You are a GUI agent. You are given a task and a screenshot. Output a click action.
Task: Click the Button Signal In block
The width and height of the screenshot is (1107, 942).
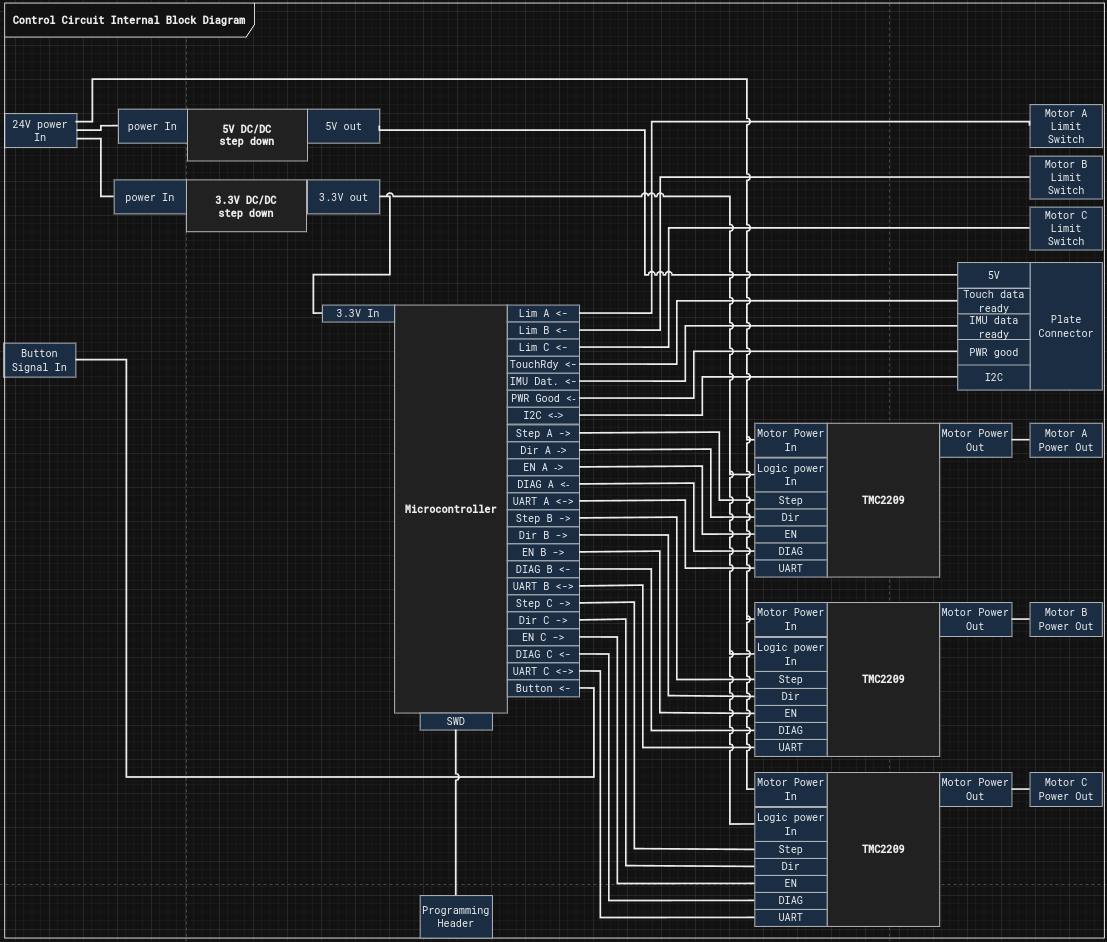(39, 360)
